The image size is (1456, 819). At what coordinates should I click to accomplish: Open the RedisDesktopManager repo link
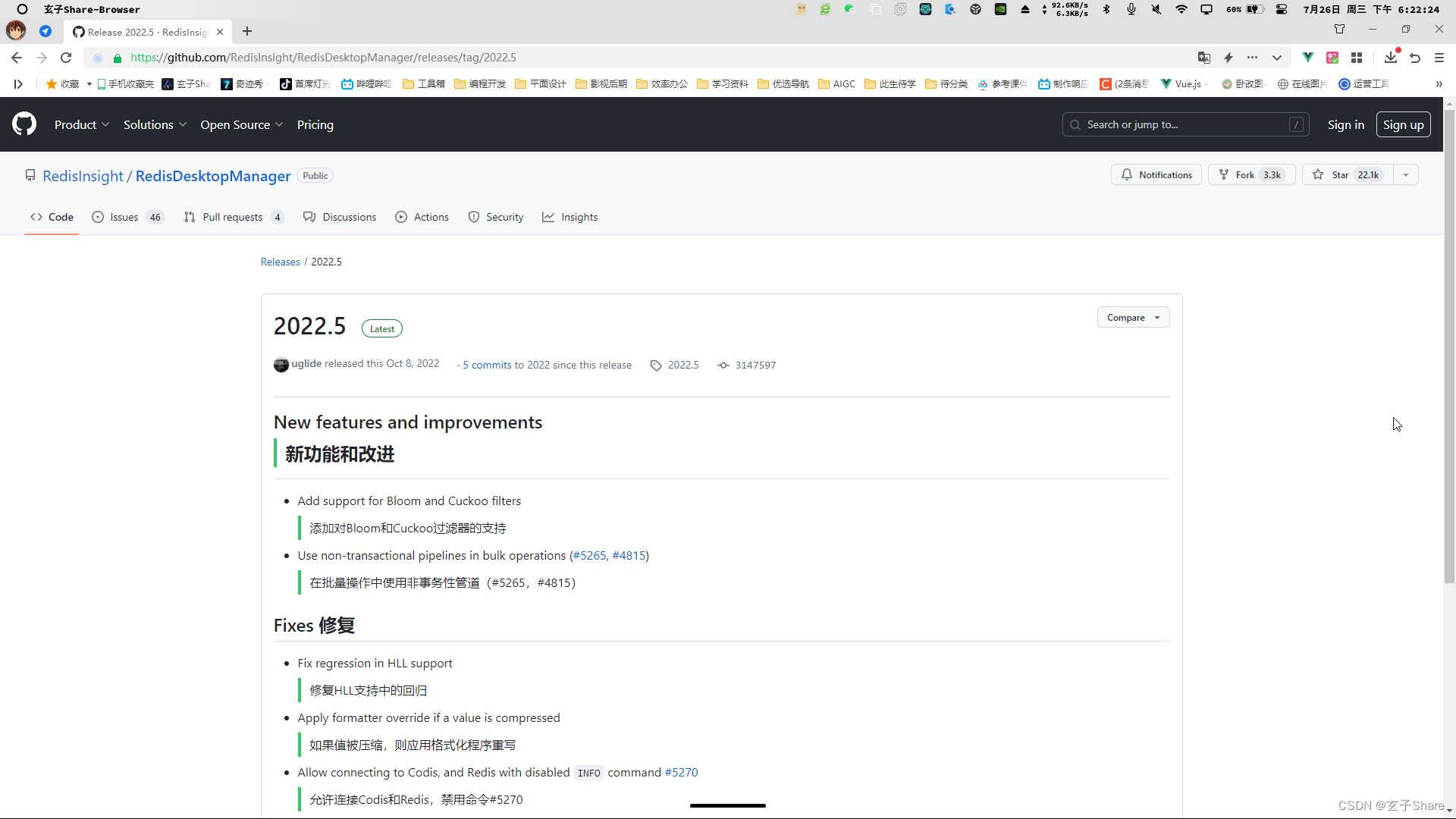213,176
